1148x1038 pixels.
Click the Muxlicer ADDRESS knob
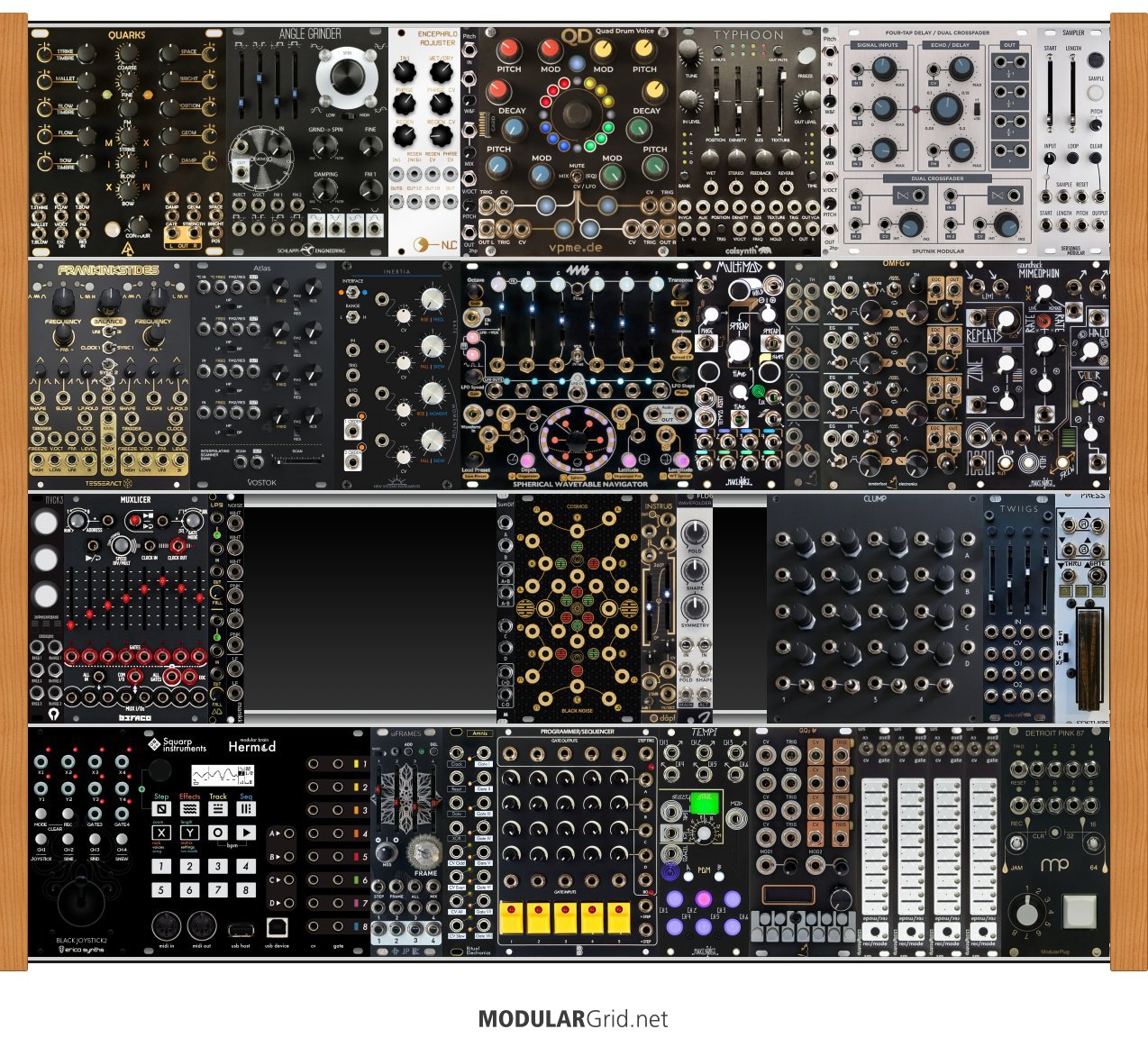point(77,520)
